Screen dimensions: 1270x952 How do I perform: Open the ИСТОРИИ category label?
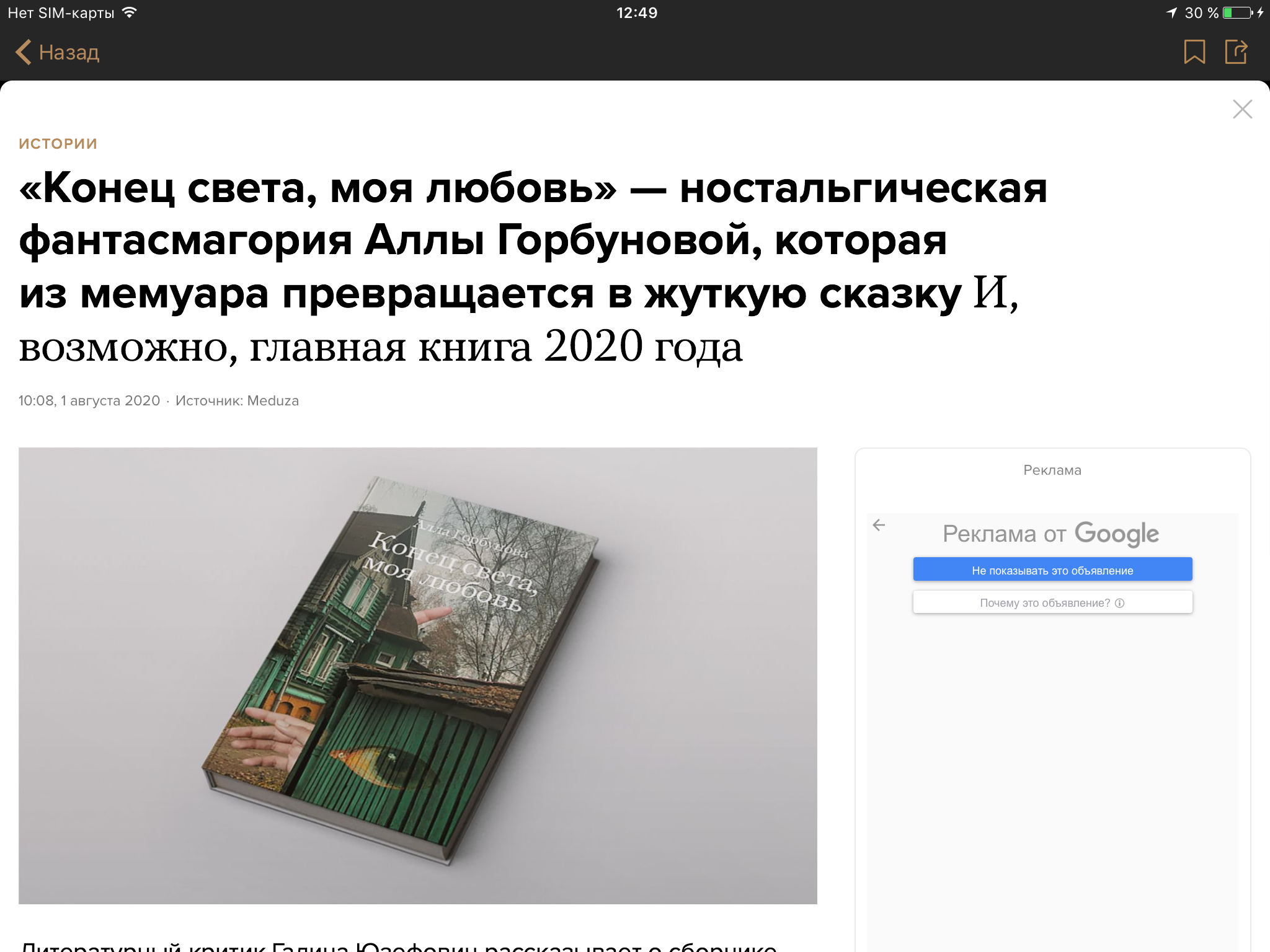coord(58,144)
